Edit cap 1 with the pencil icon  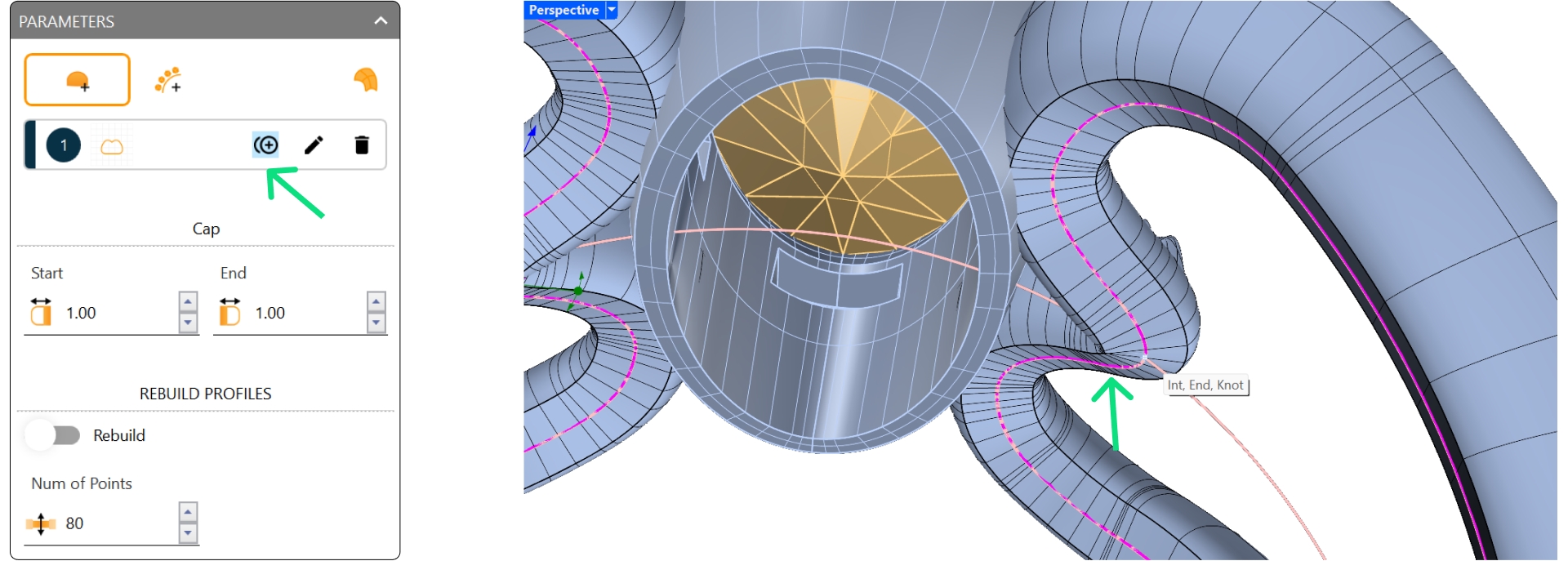click(x=314, y=145)
